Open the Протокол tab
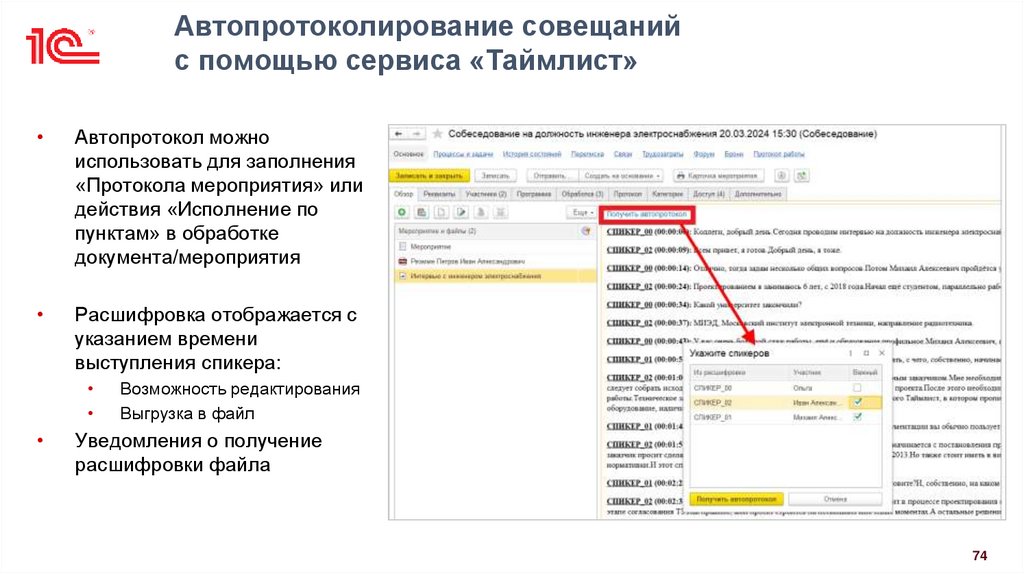Screen dimensions: 1024x574 (628, 194)
